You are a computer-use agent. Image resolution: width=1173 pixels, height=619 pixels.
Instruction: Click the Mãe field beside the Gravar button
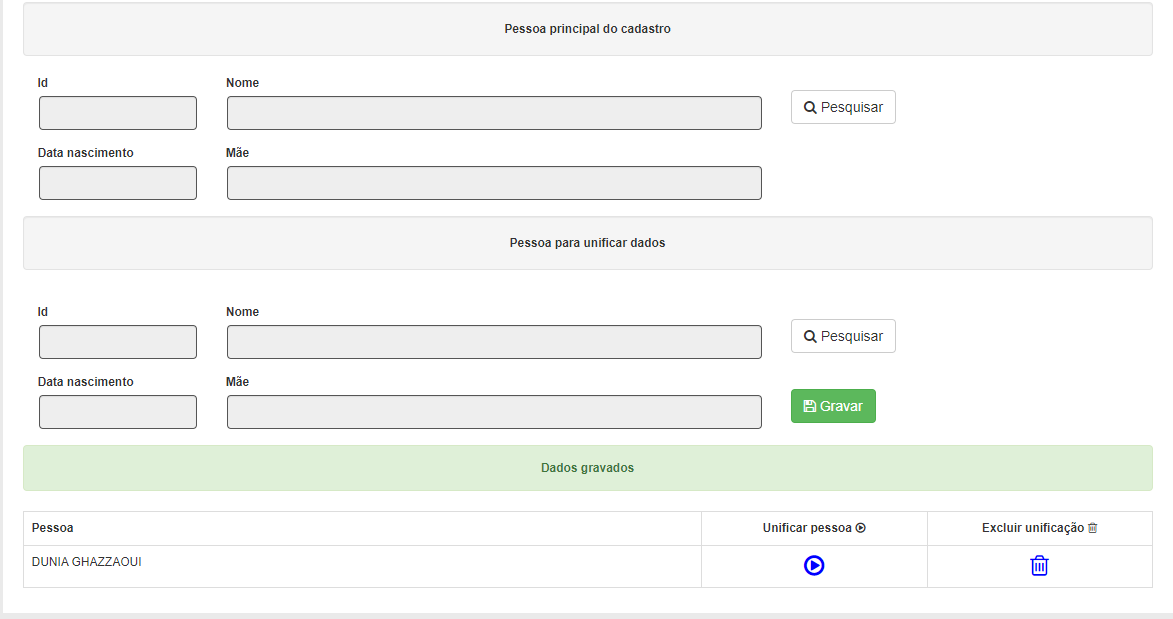point(494,412)
